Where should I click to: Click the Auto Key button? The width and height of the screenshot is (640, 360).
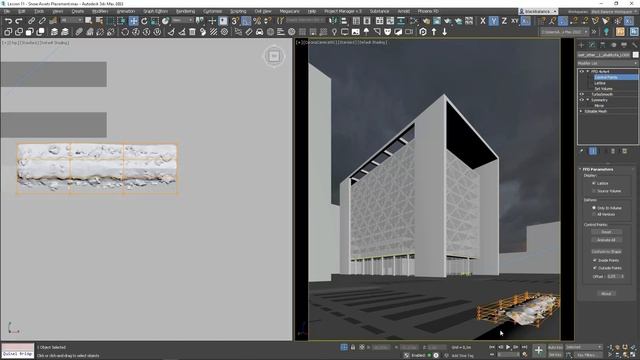pos(555,347)
